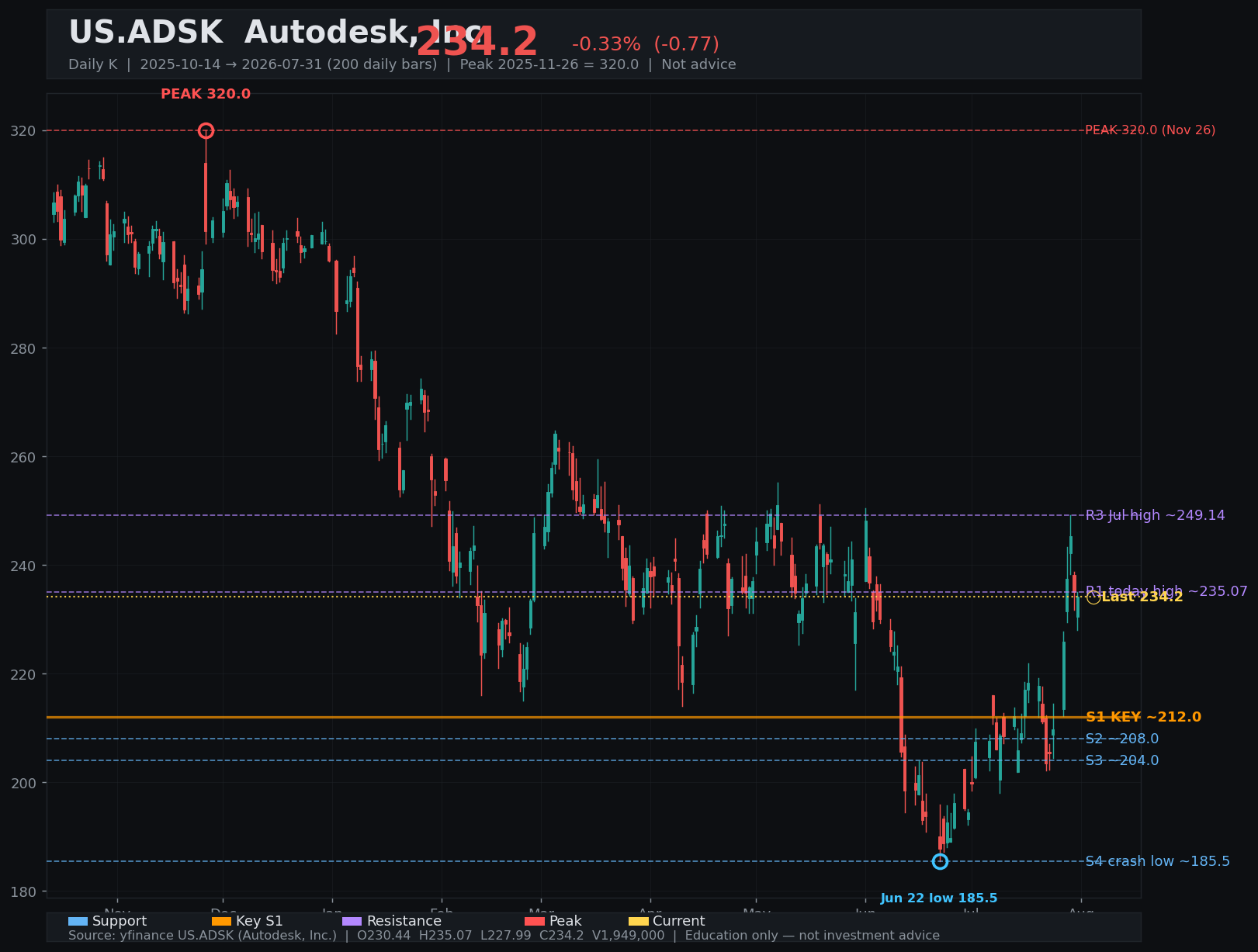Click the 'Last 234.2' price label
The height and width of the screenshot is (952, 1258).
(x=1142, y=597)
